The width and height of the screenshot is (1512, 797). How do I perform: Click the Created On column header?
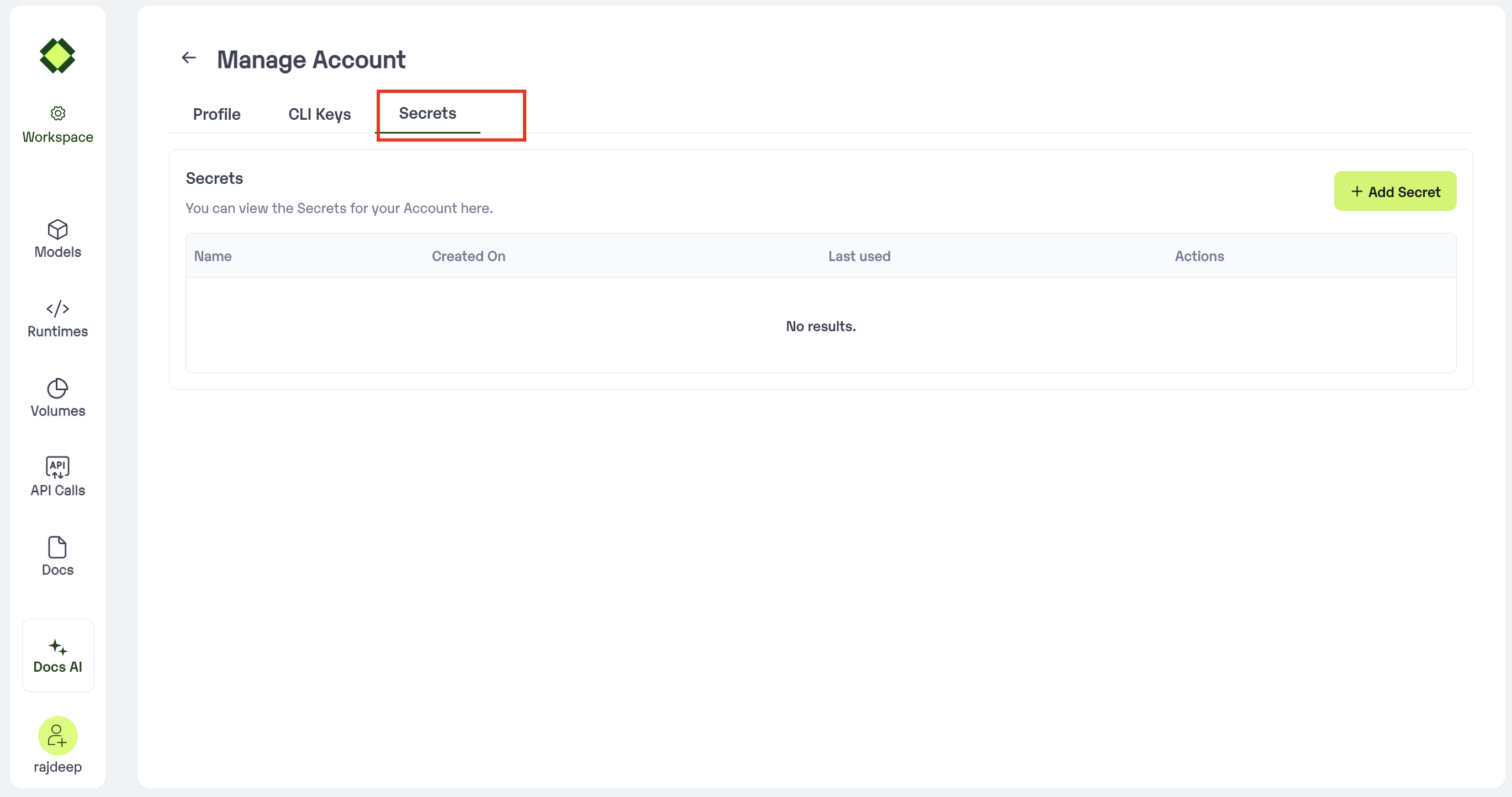tap(468, 256)
